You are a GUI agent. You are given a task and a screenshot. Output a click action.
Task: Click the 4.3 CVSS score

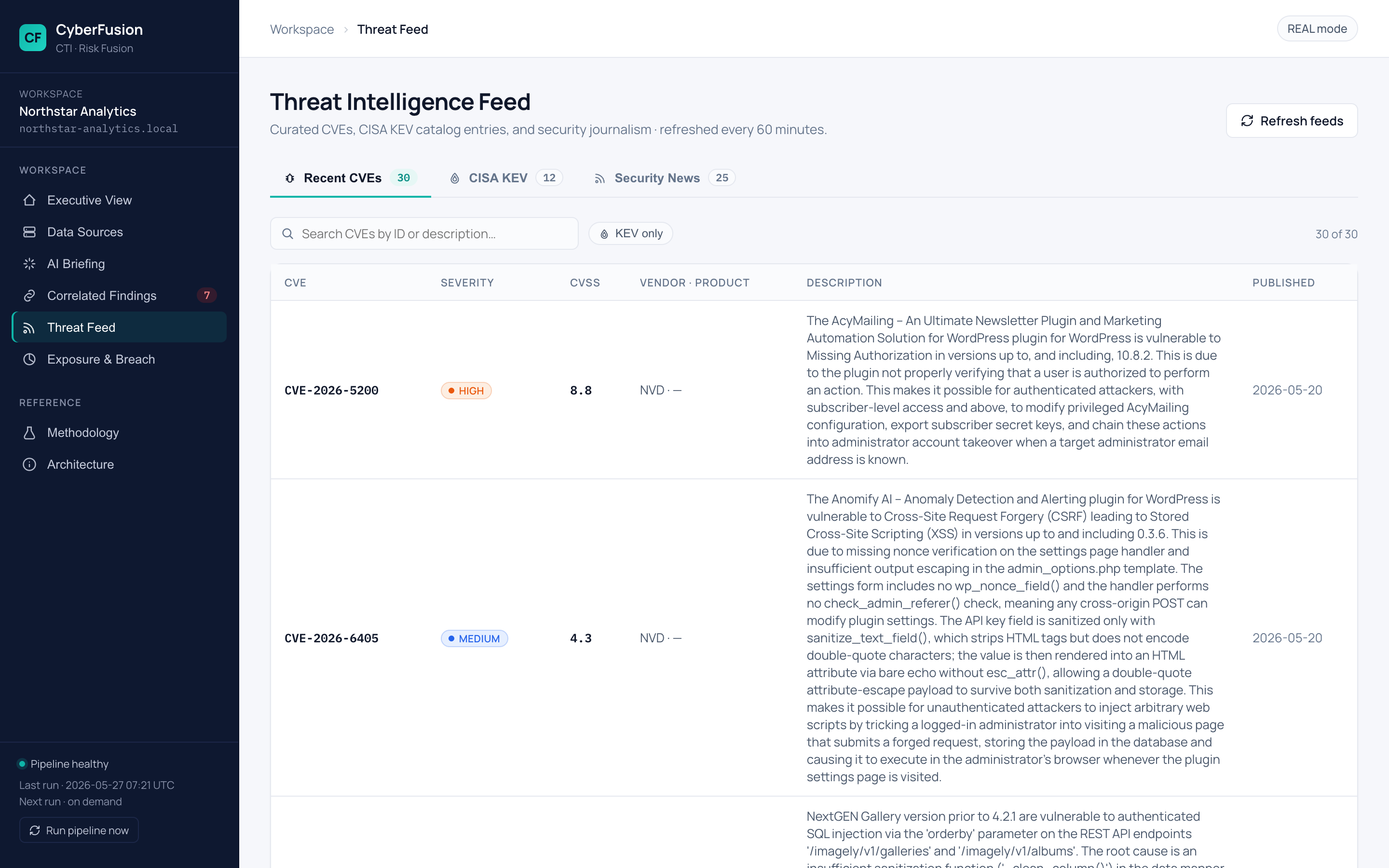pyautogui.click(x=580, y=638)
